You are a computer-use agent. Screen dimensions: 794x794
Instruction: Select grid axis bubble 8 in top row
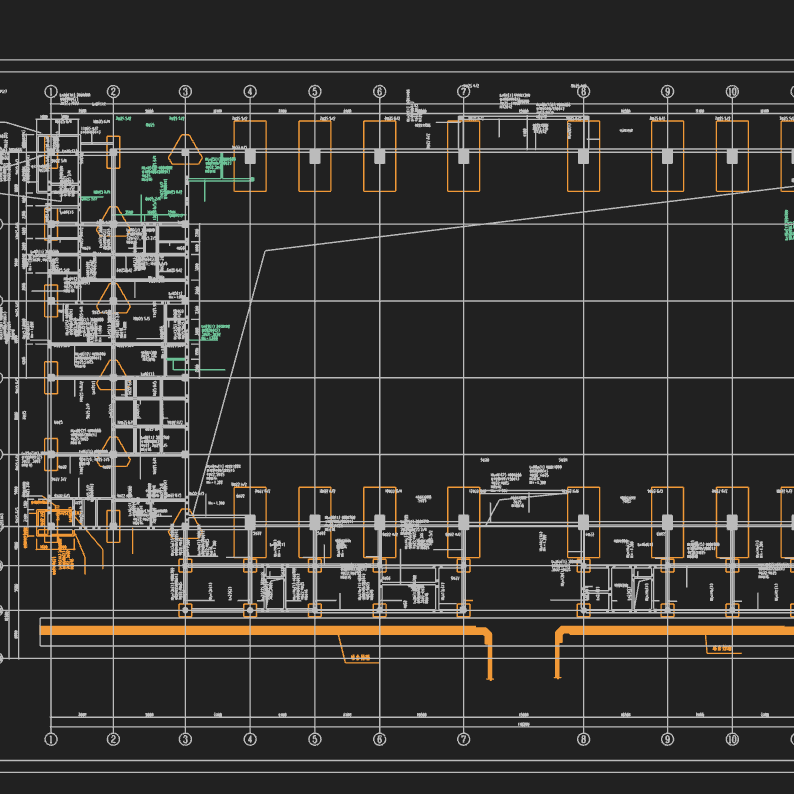(x=583, y=92)
